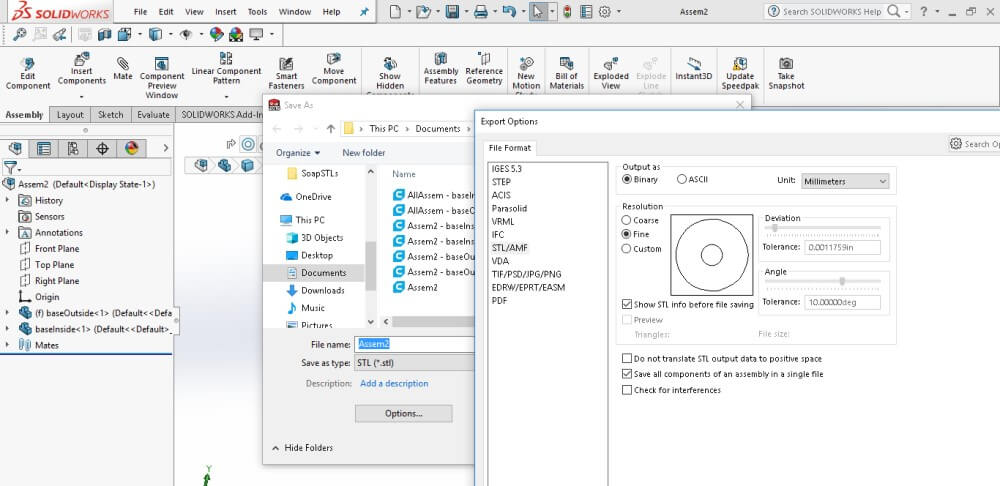Open the PropertyManager tab icon
1000x486 pixels.
tap(44, 149)
